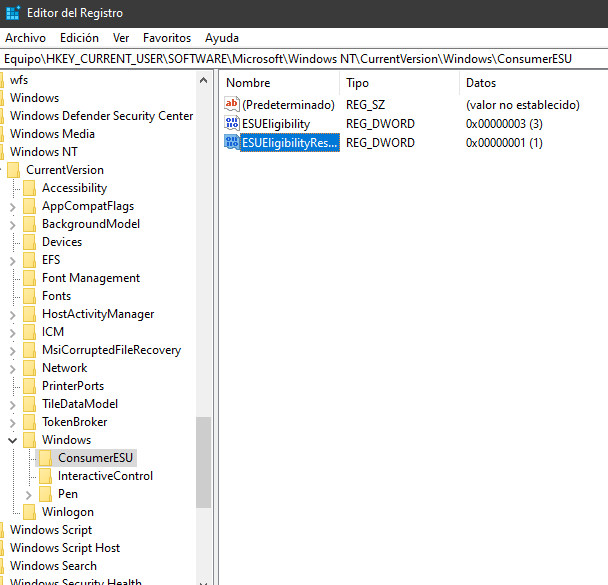Open the Favoritos menu

click(x=167, y=38)
